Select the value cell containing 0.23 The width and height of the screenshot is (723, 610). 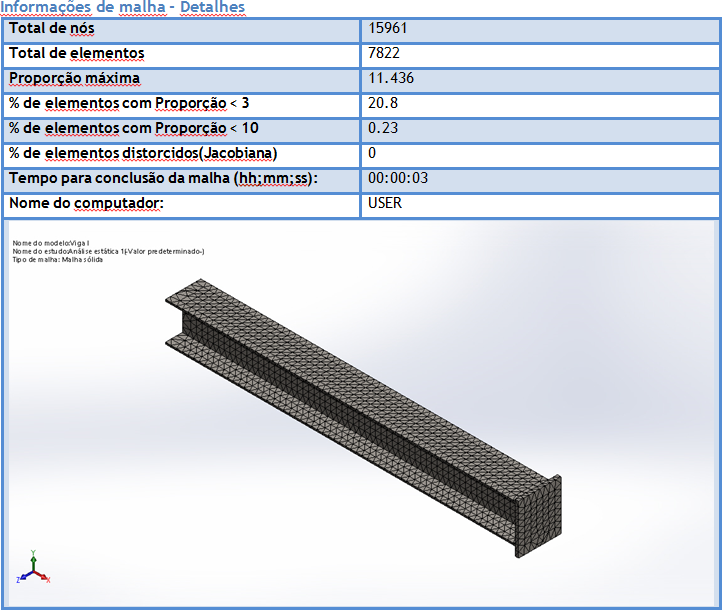click(x=382, y=129)
